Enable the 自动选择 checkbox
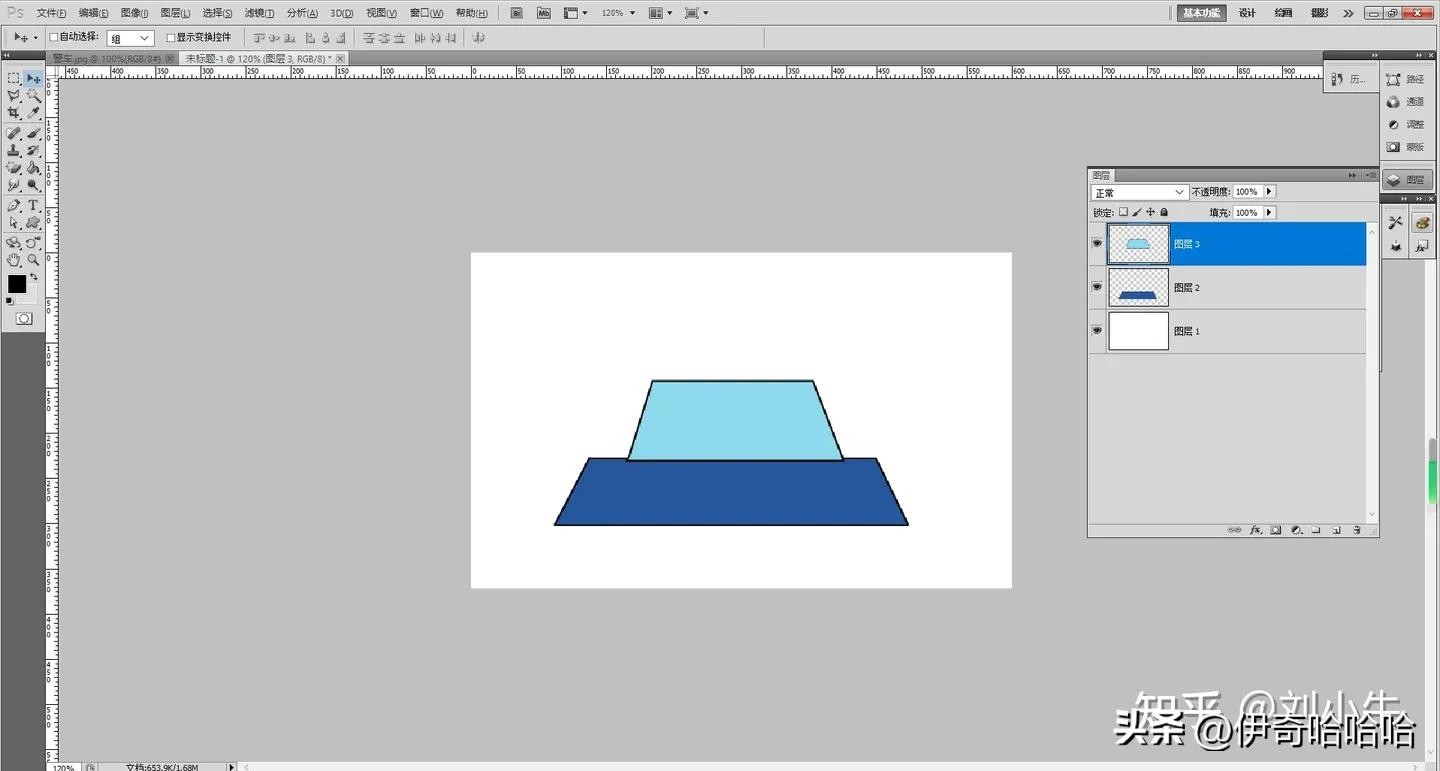 tap(54, 37)
